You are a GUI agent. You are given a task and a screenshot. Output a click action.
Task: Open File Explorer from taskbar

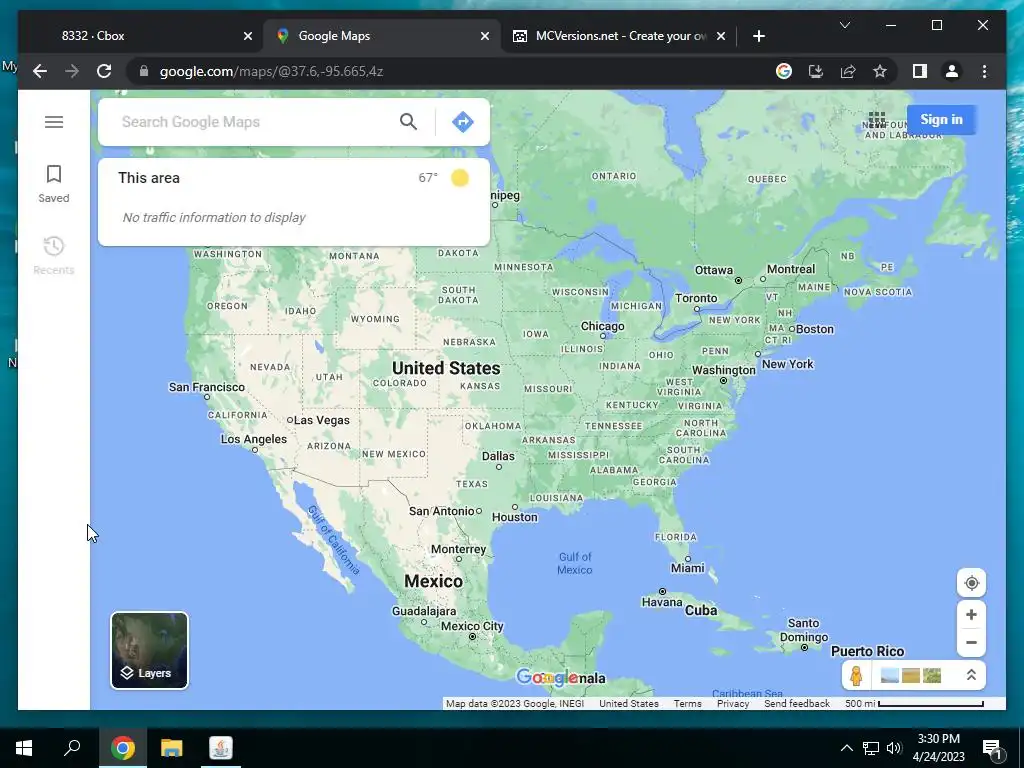pos(171,748)
